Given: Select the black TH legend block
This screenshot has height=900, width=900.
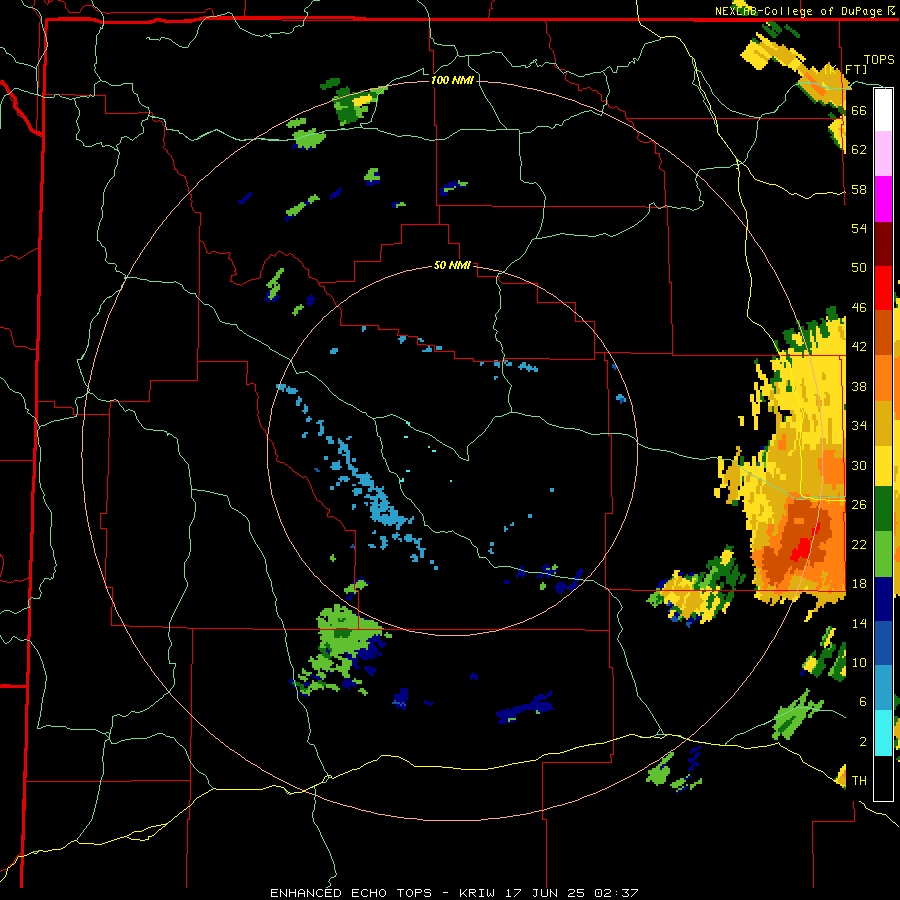Looking at the screenshot, I should click(883, 778).
